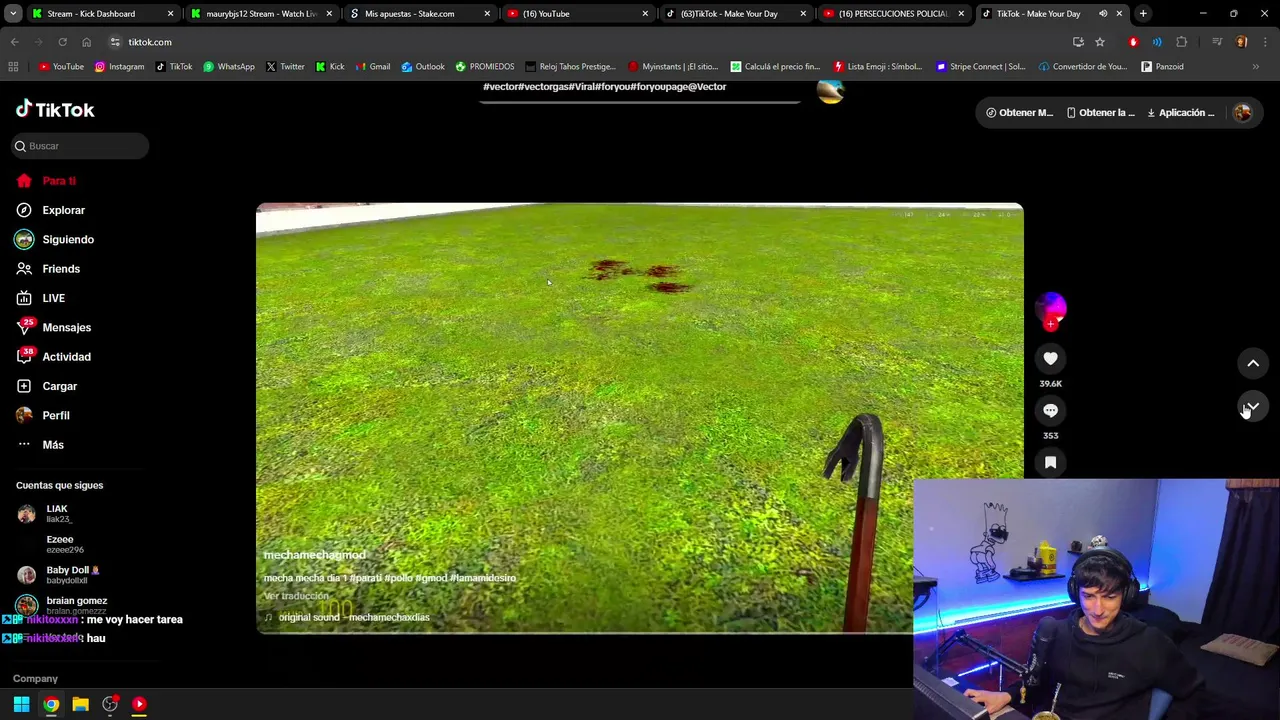Open TikTok profile avatar menu
The image size is (1280, 720).
1243,113
